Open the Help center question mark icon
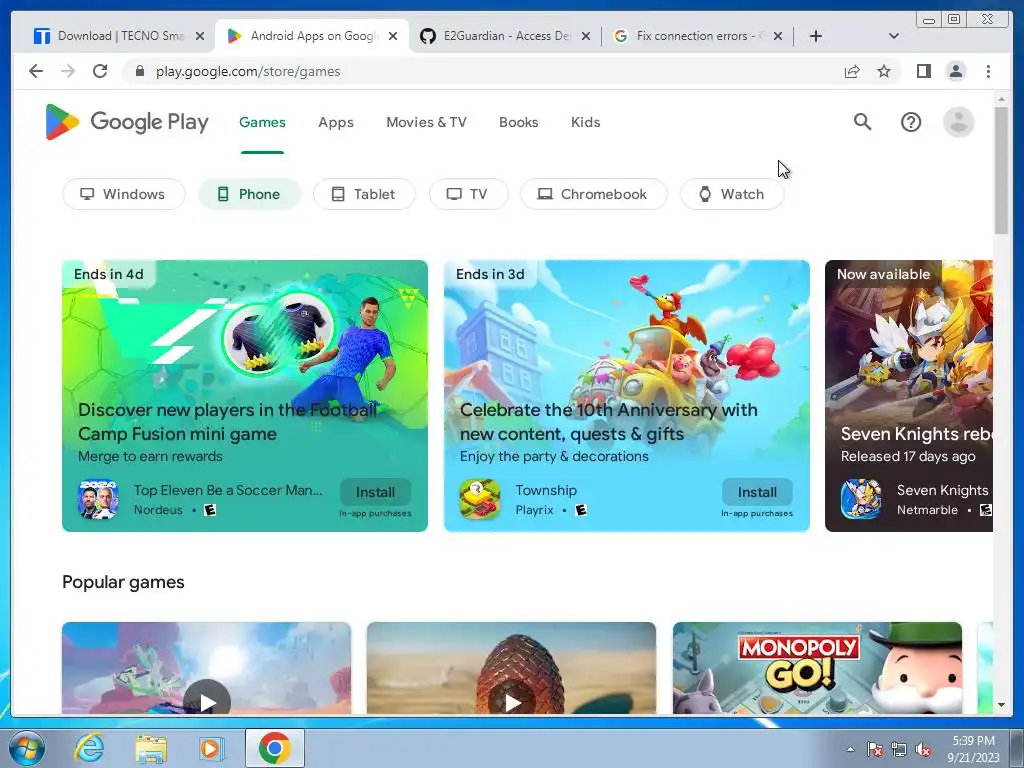 point(910,122)
